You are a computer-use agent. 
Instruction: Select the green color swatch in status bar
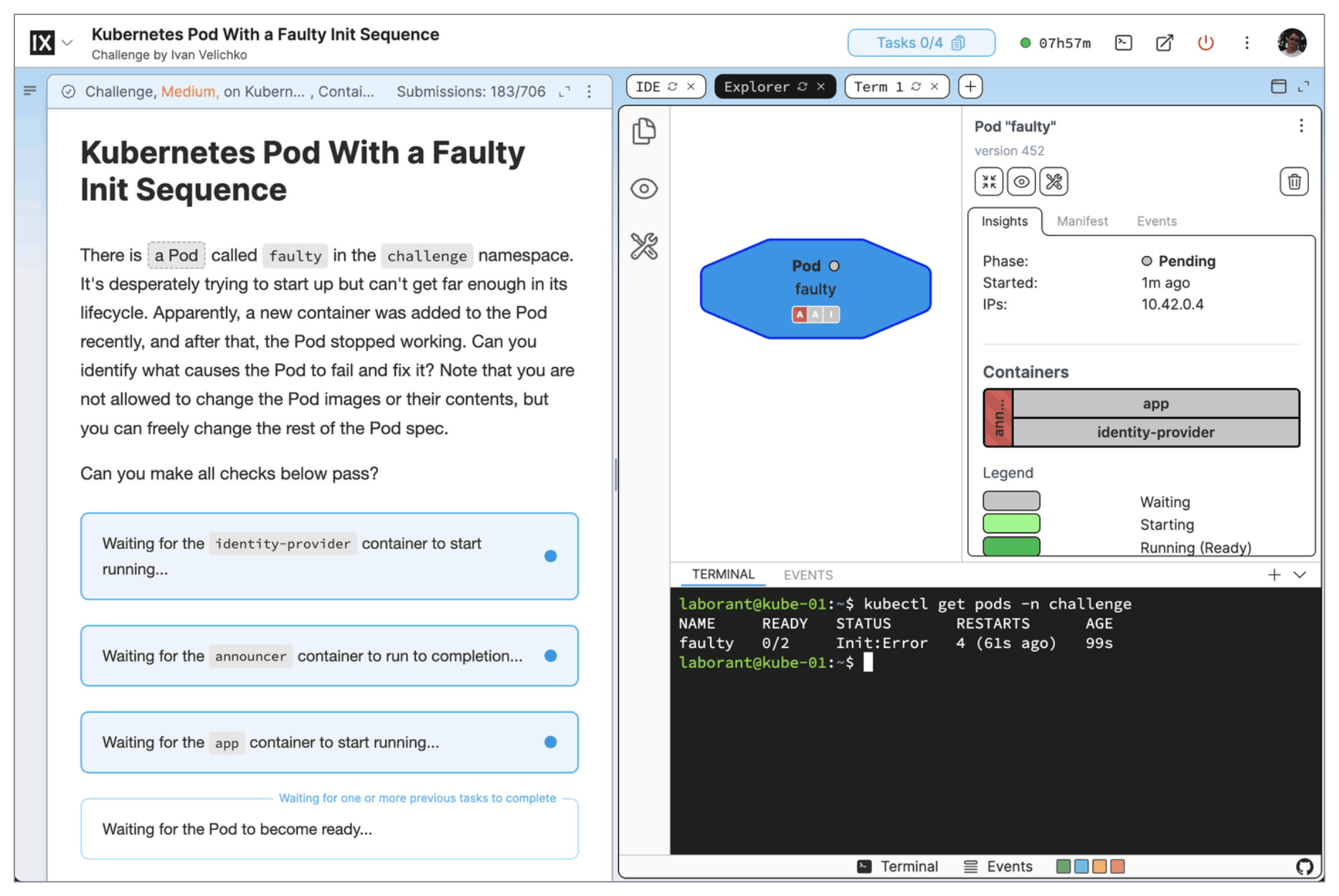pos(1063,867)
